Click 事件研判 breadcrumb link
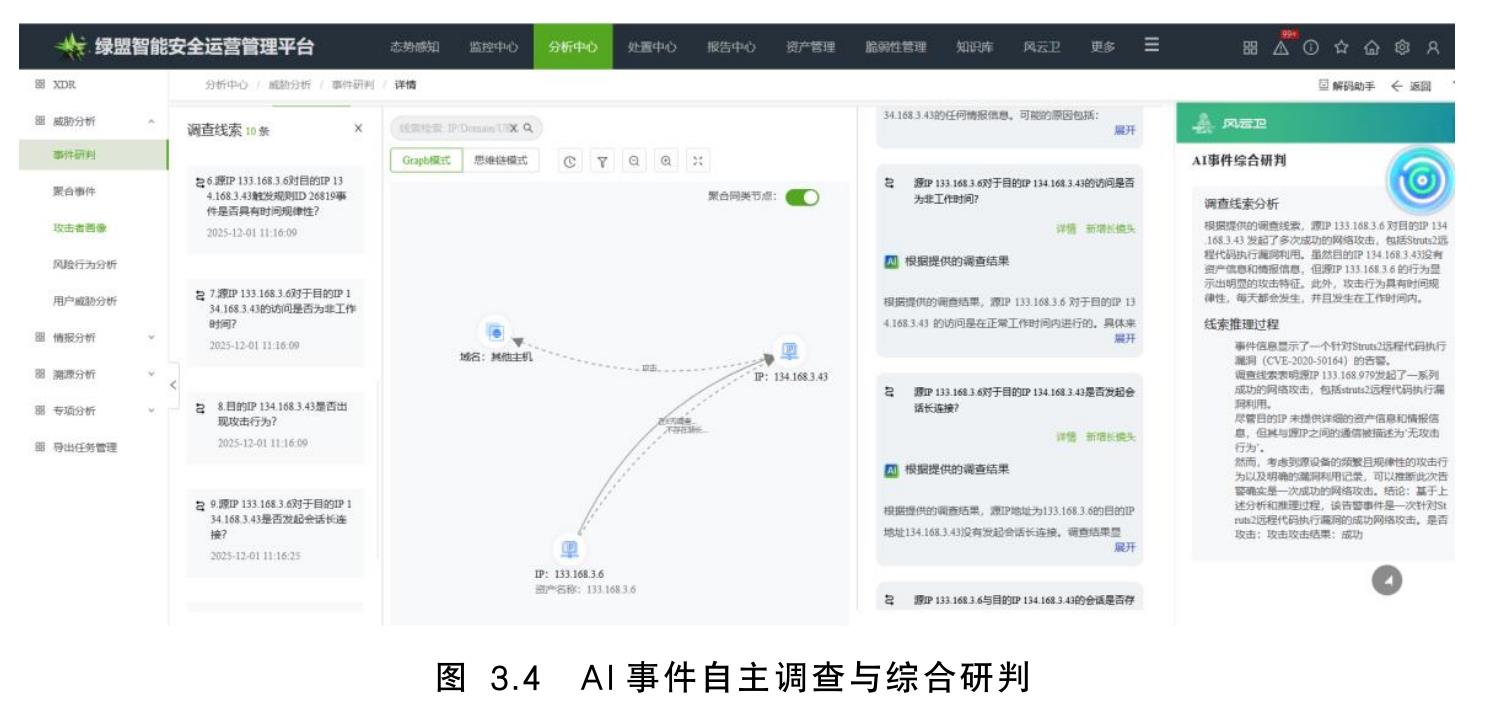This screenshot has height=725, width=1485. pyautogui.click(x=353, y=86)
